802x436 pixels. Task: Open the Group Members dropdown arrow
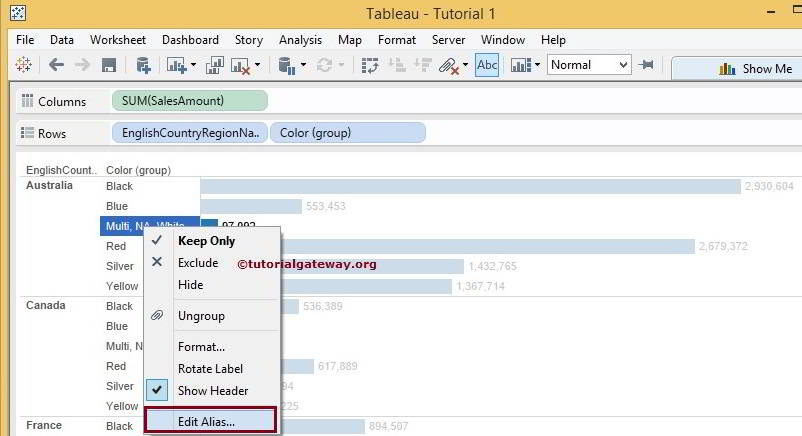465,65
